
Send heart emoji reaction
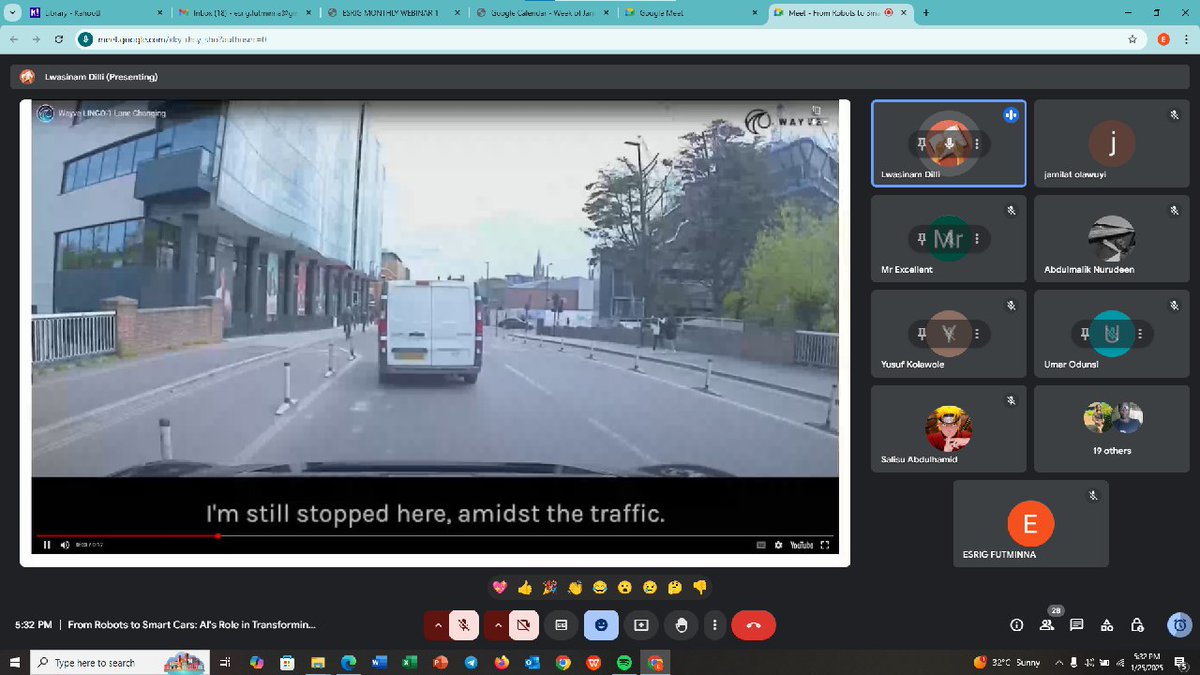[x=500, y=587]
